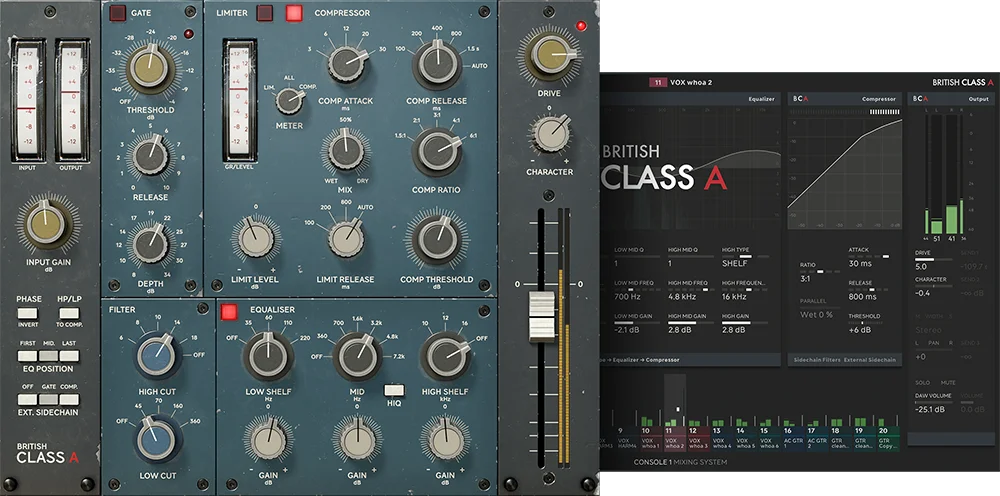The width and height of the screenshot is (1000, 496).
Task: Click the large Drive knob
Action: coord(548,57)
